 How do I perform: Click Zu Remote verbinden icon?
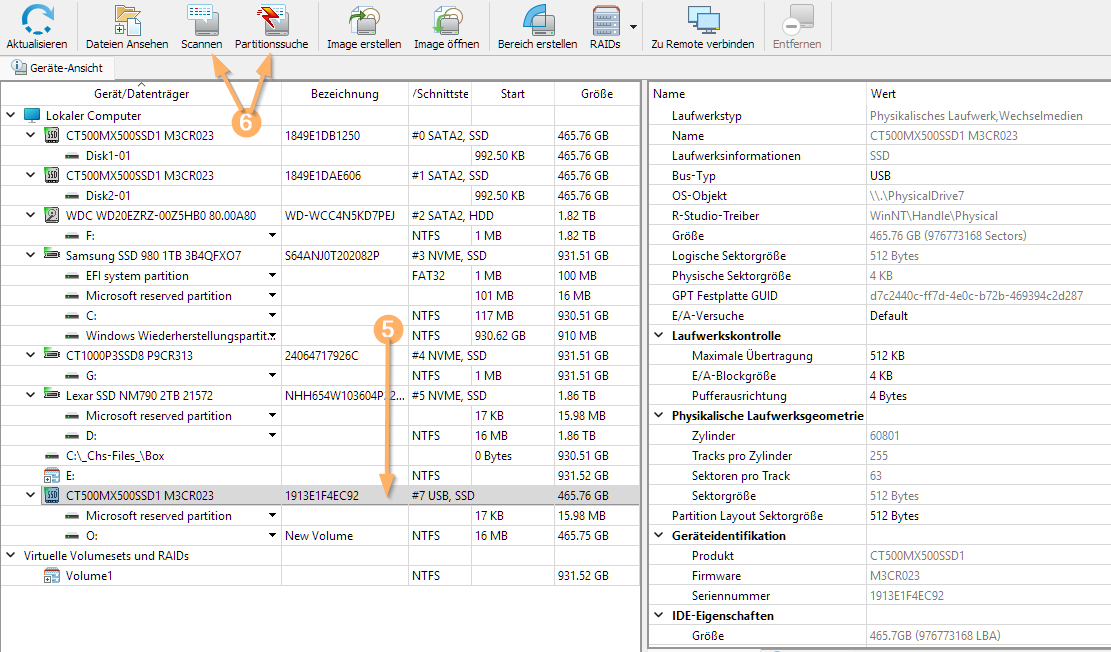pos(703,20)
